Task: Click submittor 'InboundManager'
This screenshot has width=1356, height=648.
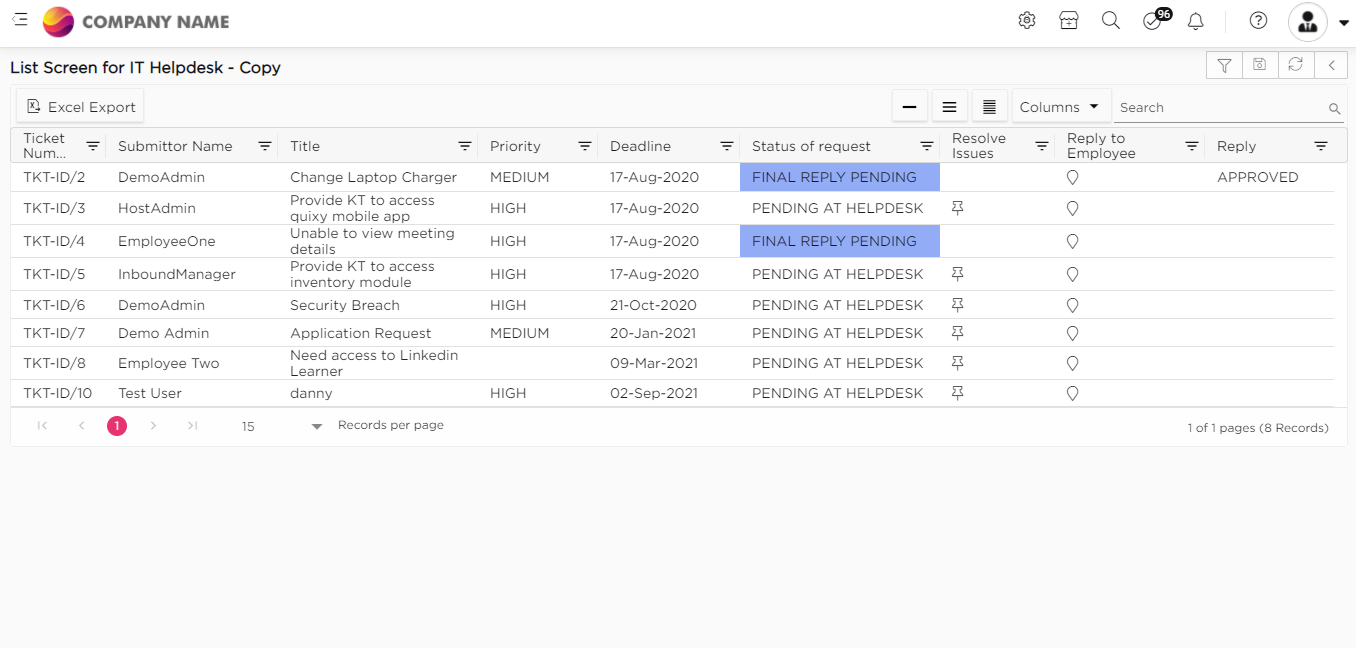Action: (176, 274)
